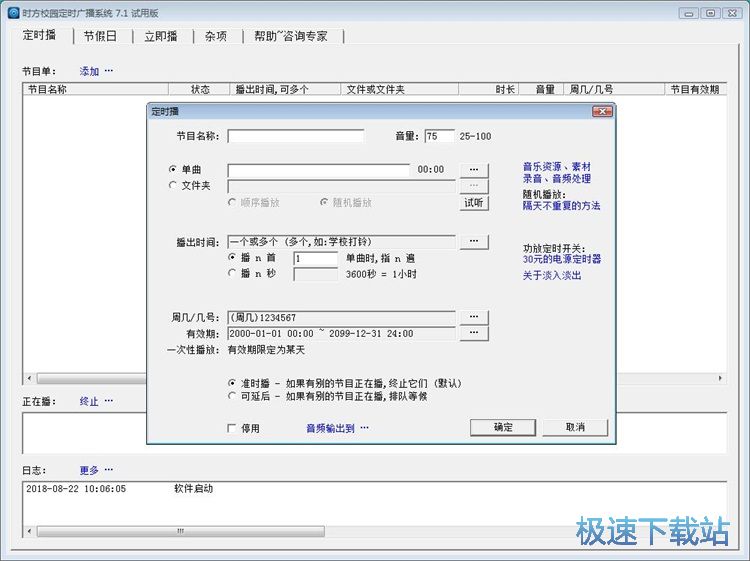Open the 30元的电源定时器 link

(562, 259)
